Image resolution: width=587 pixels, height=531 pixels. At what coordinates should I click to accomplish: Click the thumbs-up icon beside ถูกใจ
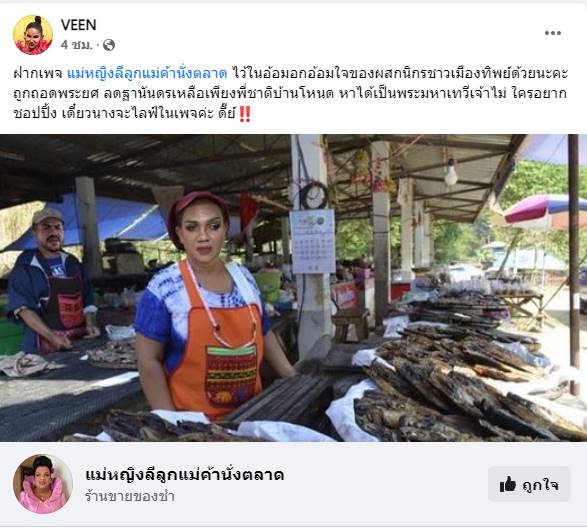tap(508, 485)
